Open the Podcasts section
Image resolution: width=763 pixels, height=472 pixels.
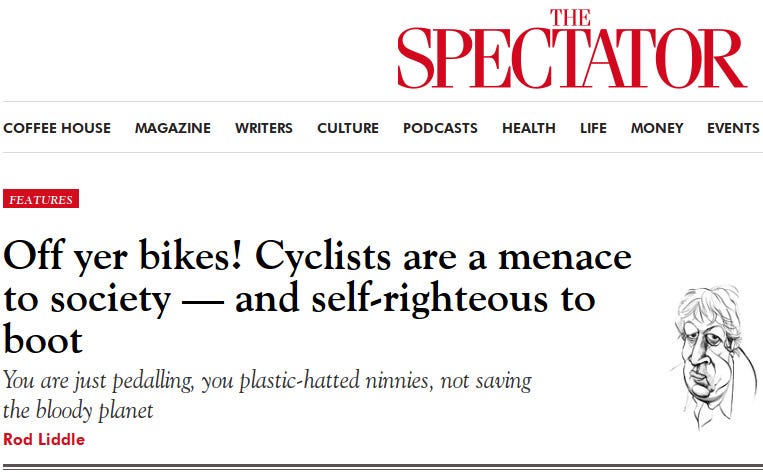coord(440,128)
